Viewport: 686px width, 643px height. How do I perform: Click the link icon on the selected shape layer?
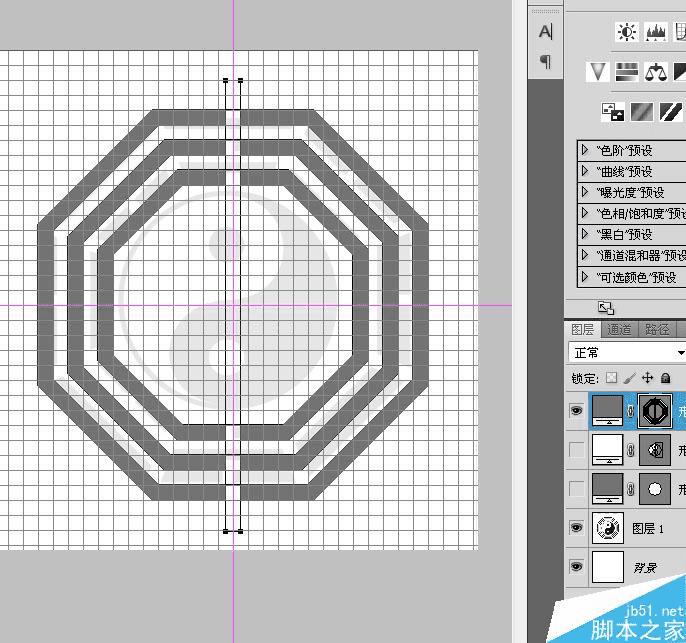[630, 411]
